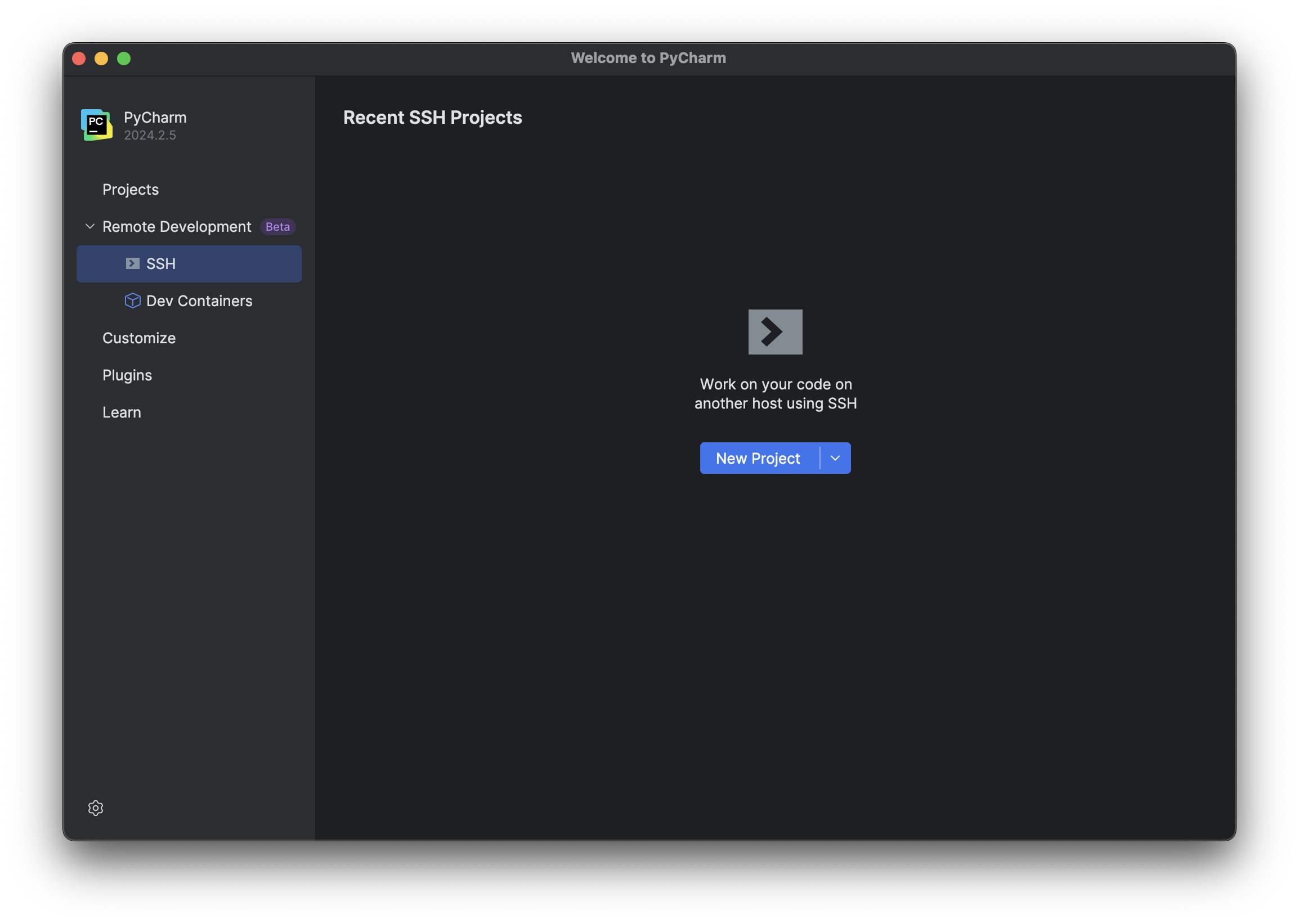Open the Learn section
Screen dimensions: 1299x924
122,412
